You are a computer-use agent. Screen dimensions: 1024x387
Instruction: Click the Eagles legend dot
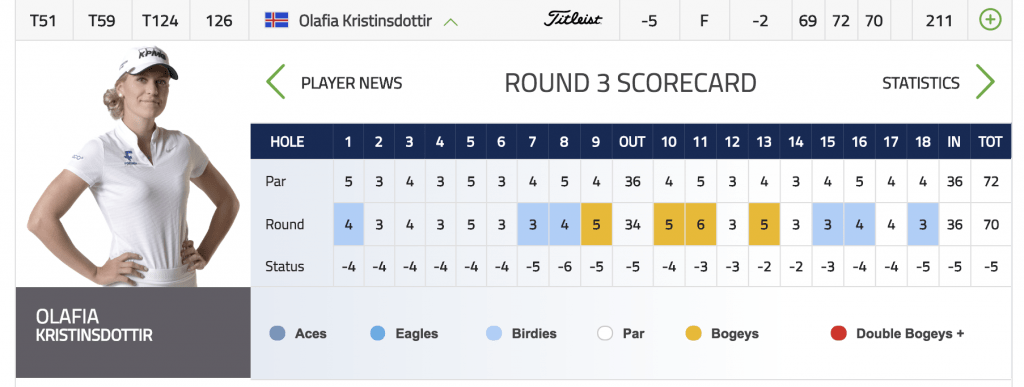[x=377, y=333]
